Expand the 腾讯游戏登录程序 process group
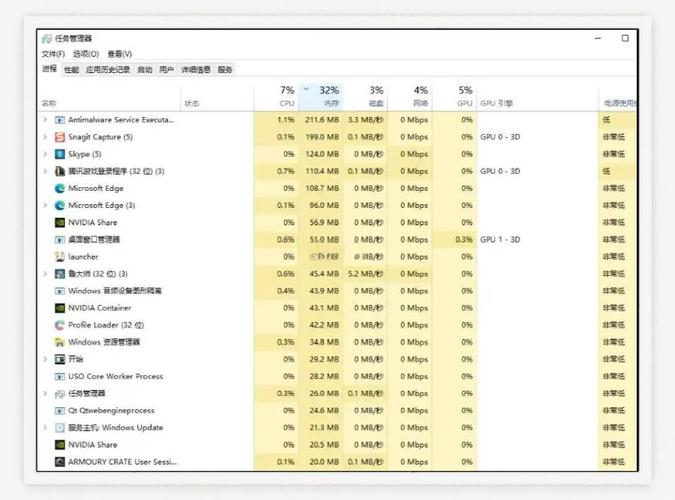Screen dimensions: 675x500 (x=45, y=171)
